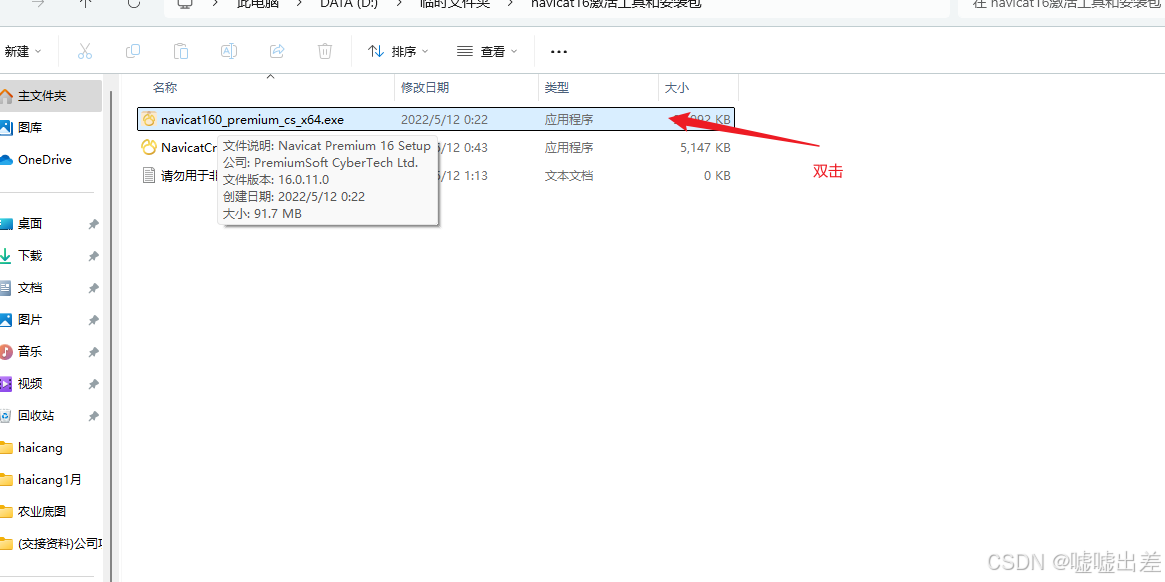1165x582 pixels.
Task: Click the text document file icon
Action: (x=149, y=176)
